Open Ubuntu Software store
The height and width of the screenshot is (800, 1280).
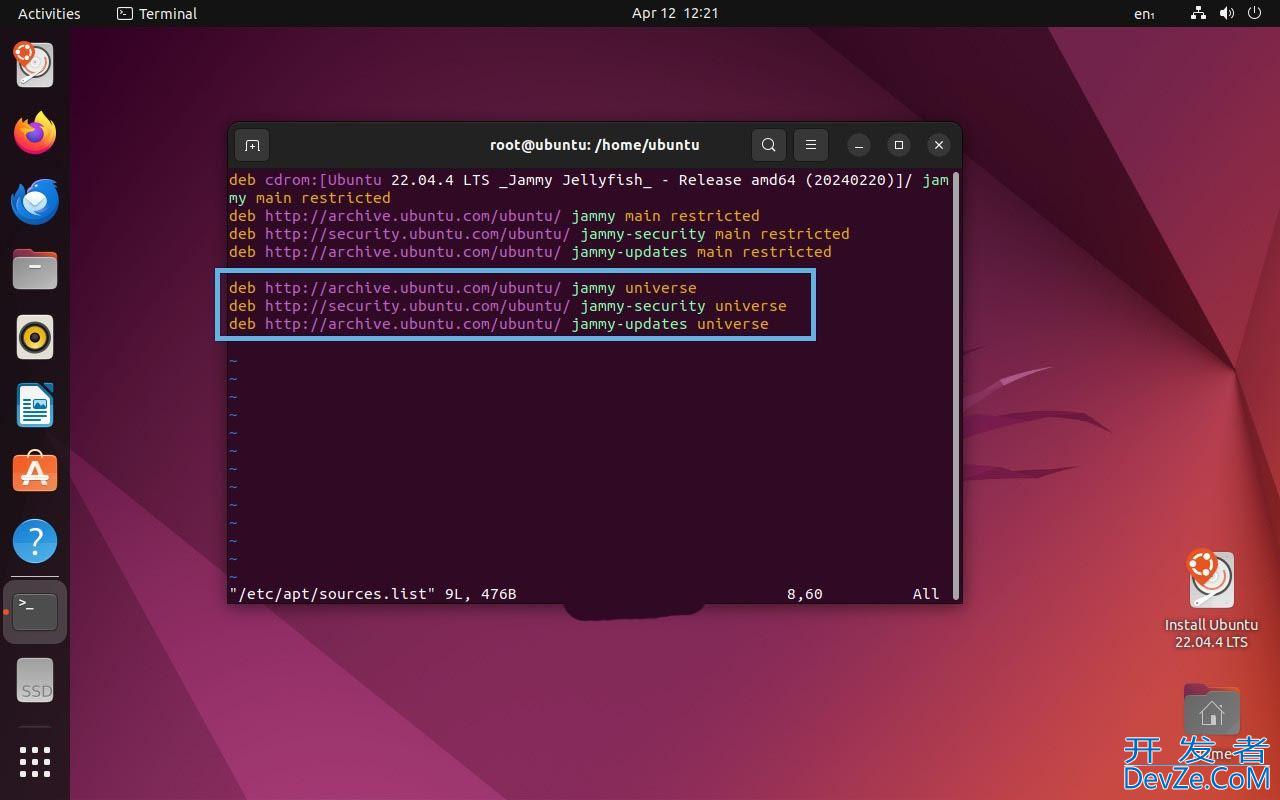(35, 473)
